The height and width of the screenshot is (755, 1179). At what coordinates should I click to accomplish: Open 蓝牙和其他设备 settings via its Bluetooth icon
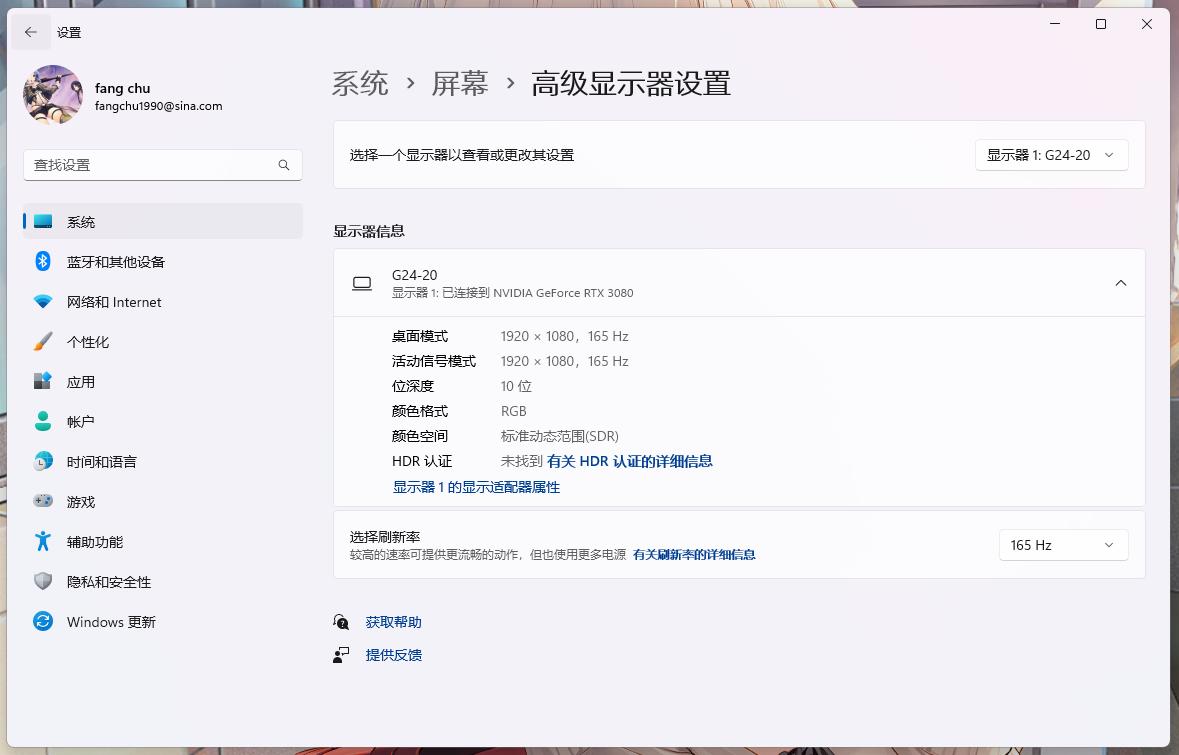pyautogui.click(x=43, y=261)
